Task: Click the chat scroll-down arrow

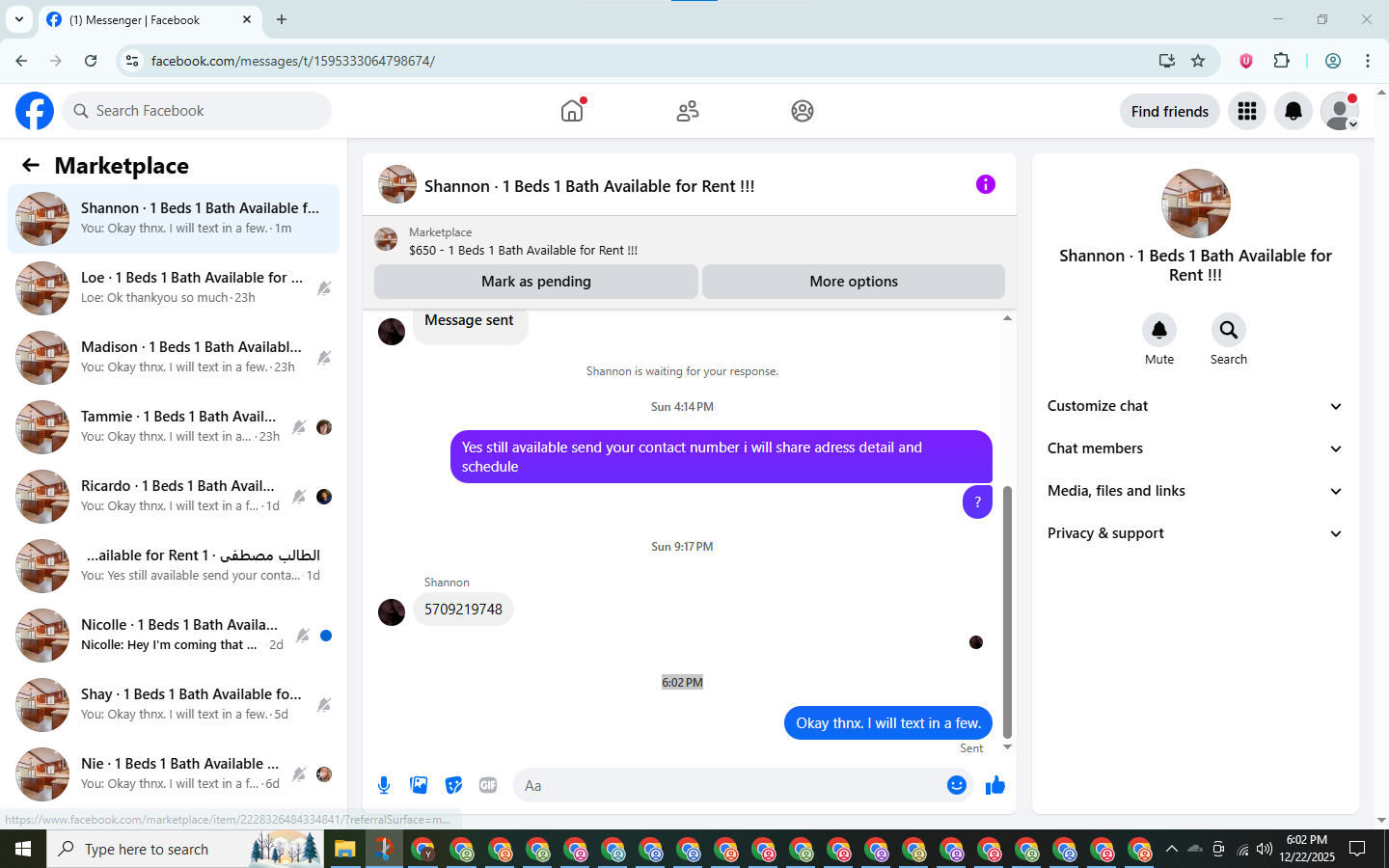Action: pyautogui.click(x=1007, y=747)
